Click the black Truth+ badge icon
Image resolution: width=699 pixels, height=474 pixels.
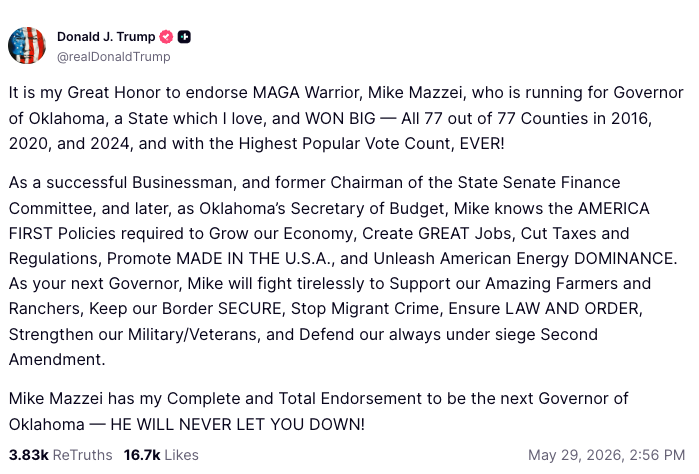click(184, 37)
